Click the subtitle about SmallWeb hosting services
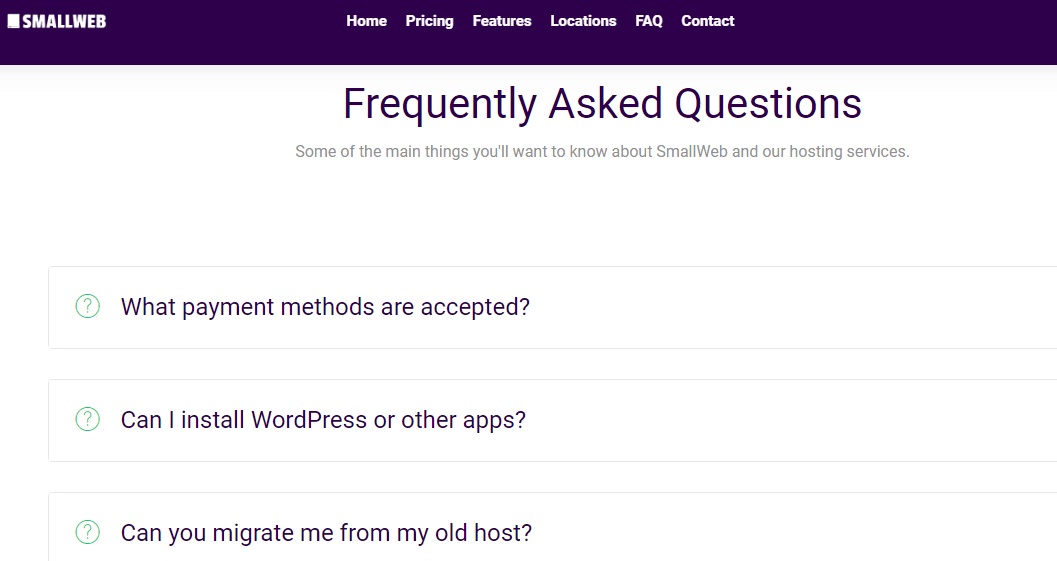1057x561 pixels. pyautogui.click(x=602, y=152)
